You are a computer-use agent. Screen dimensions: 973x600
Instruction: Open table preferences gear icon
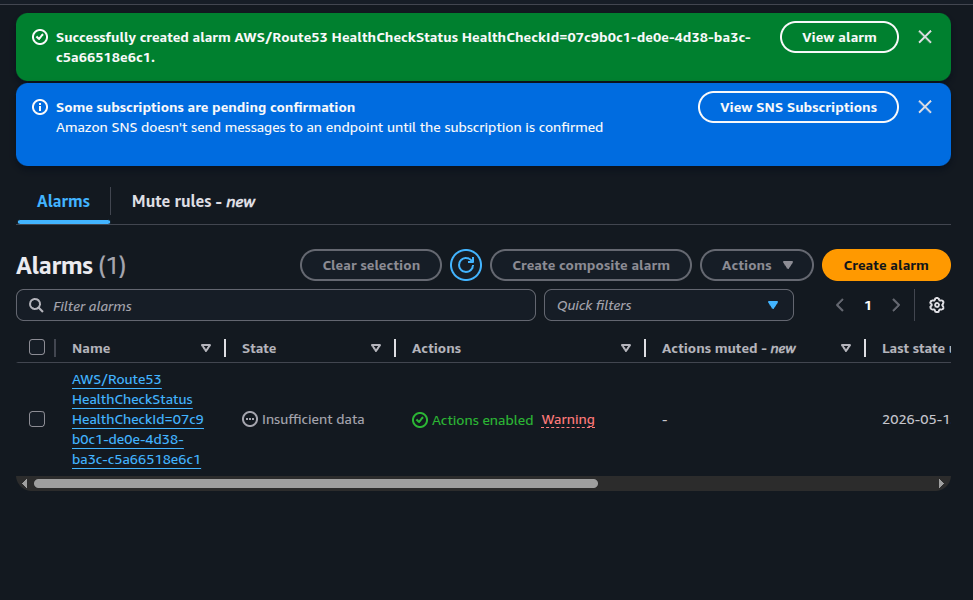(936, 305)
